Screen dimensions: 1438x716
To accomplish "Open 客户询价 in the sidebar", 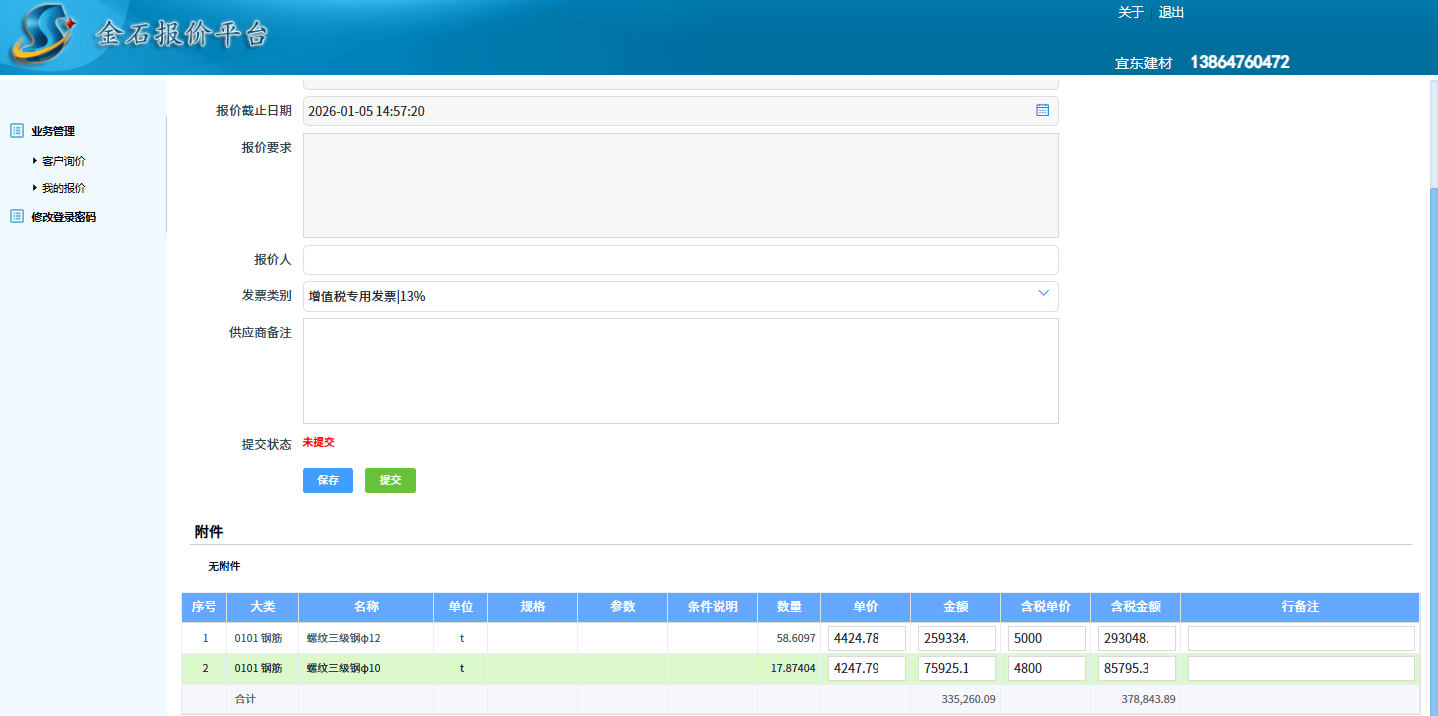I will [64, 161].
